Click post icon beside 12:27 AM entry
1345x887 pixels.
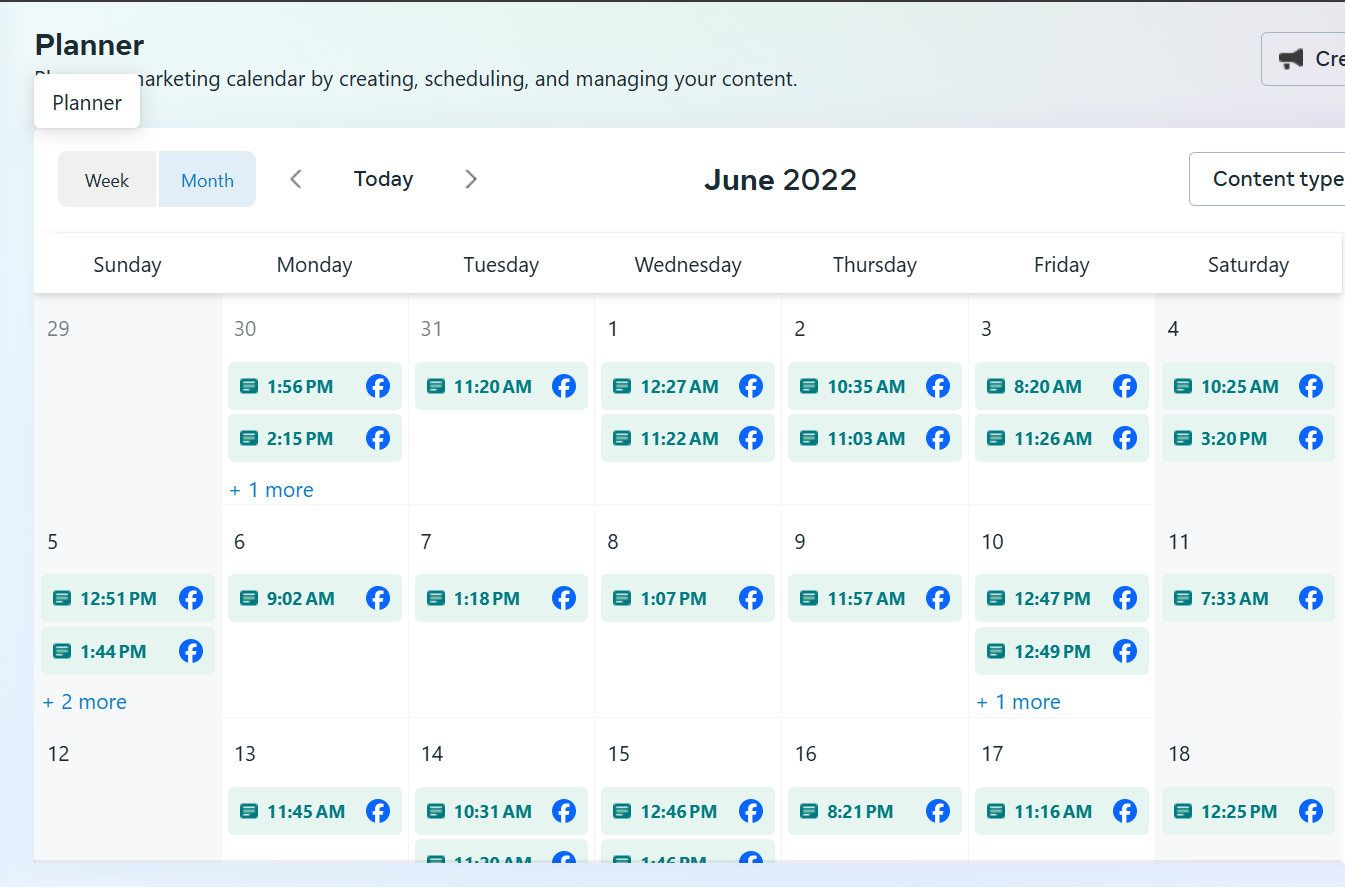pyautogui.click(x=622, y=386)
